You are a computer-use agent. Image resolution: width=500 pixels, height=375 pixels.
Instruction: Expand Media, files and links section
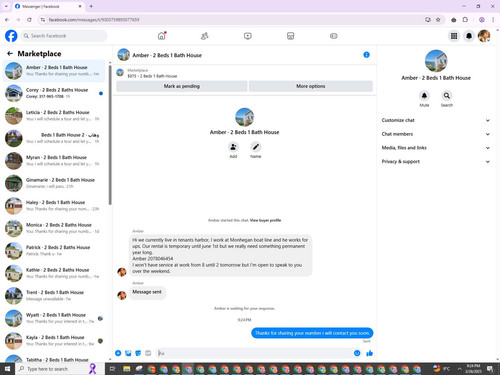[436, 148]
